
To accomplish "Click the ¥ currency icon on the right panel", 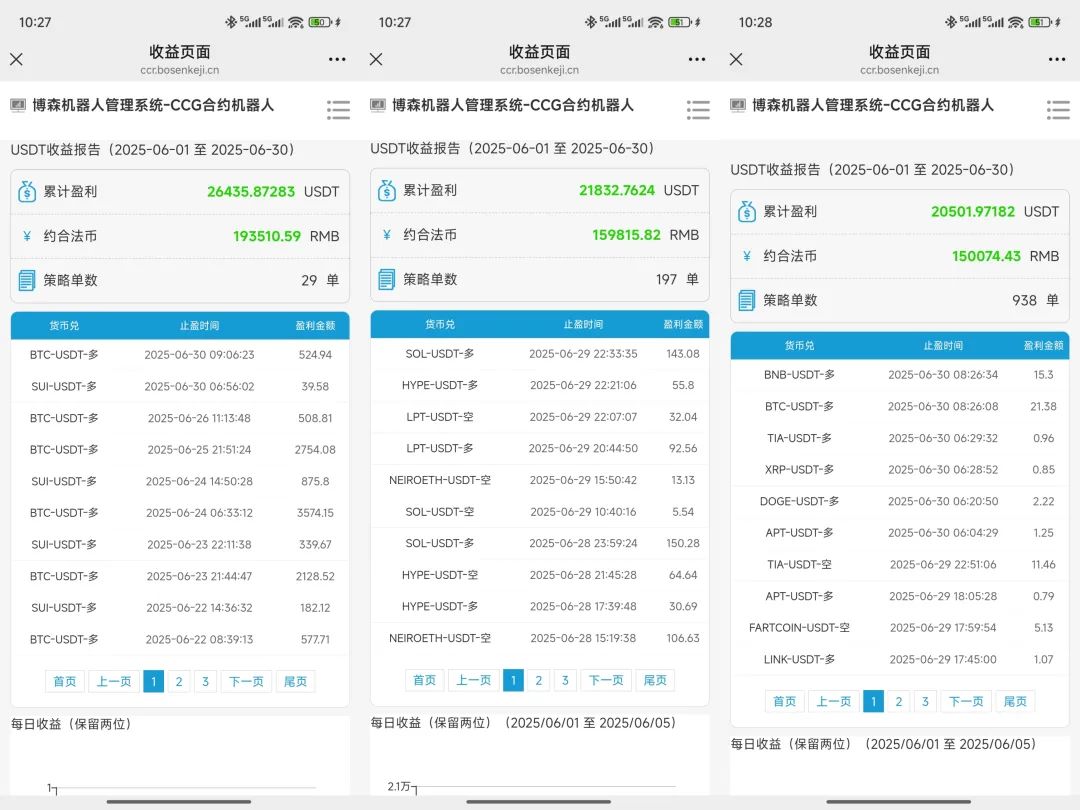I will 747,256.
